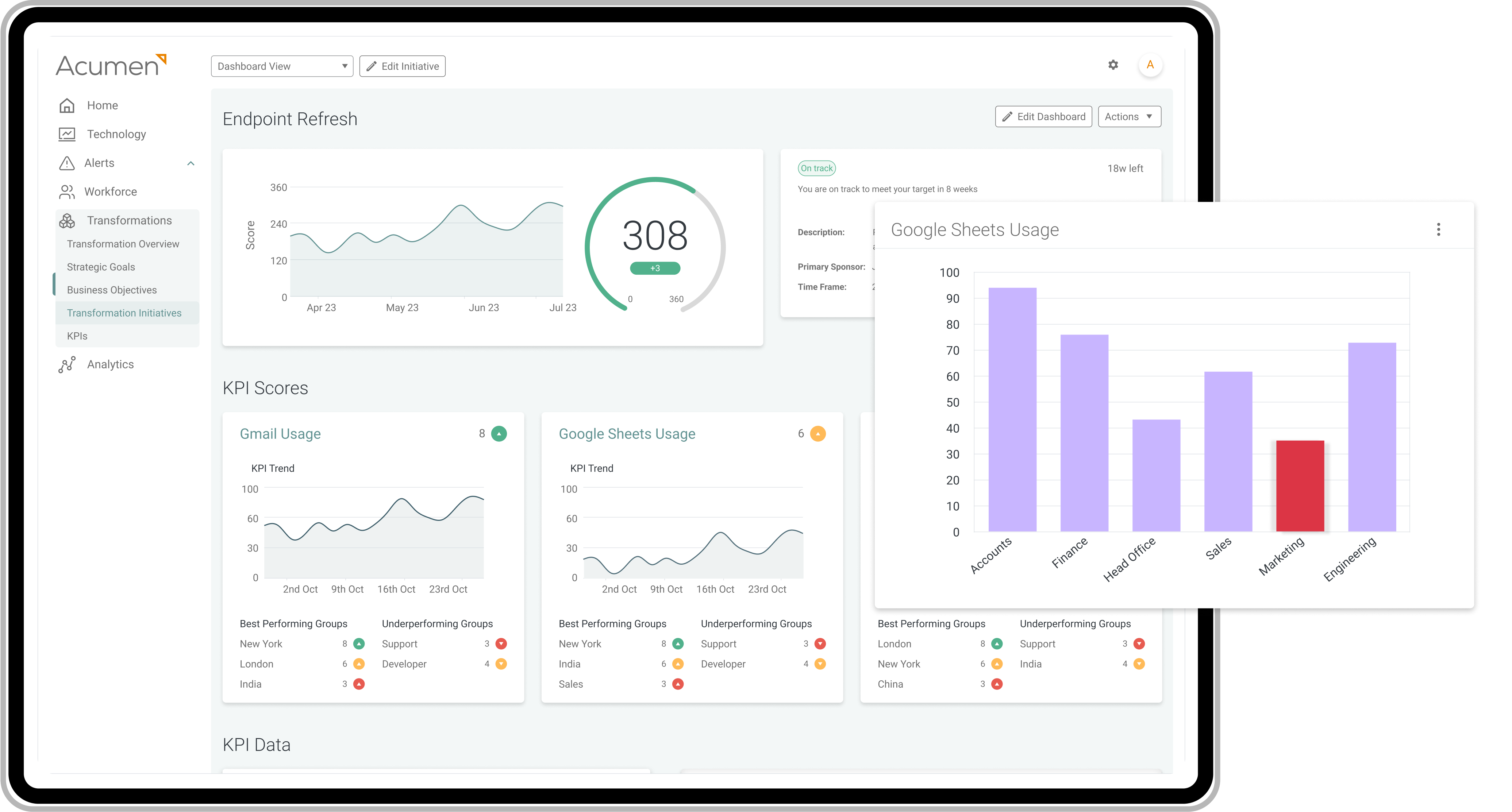Viewport: 1512px width, 812px height.
Task: Open the Dashboard View dropdown
Action: coord(282,66)
